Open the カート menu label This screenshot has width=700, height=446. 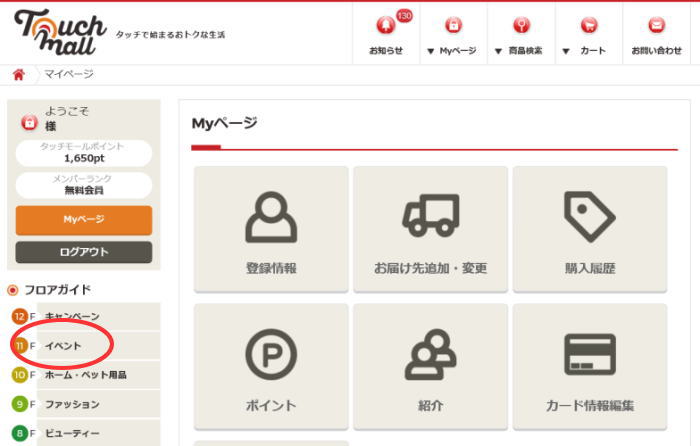click(593, 50)
